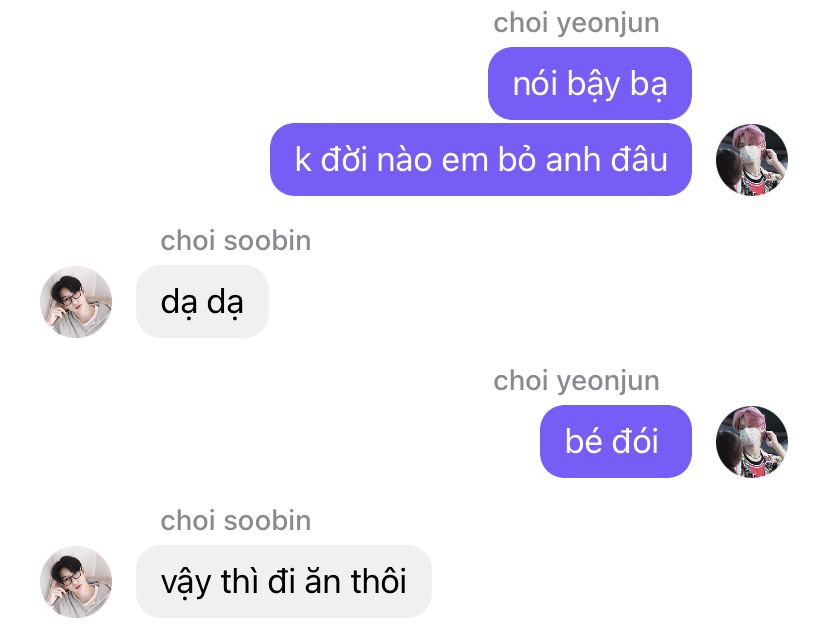
Task: Open yeonjun's avatar beside 'k đời nào em bỏ anh đâu'
Action: click(751, 159)
